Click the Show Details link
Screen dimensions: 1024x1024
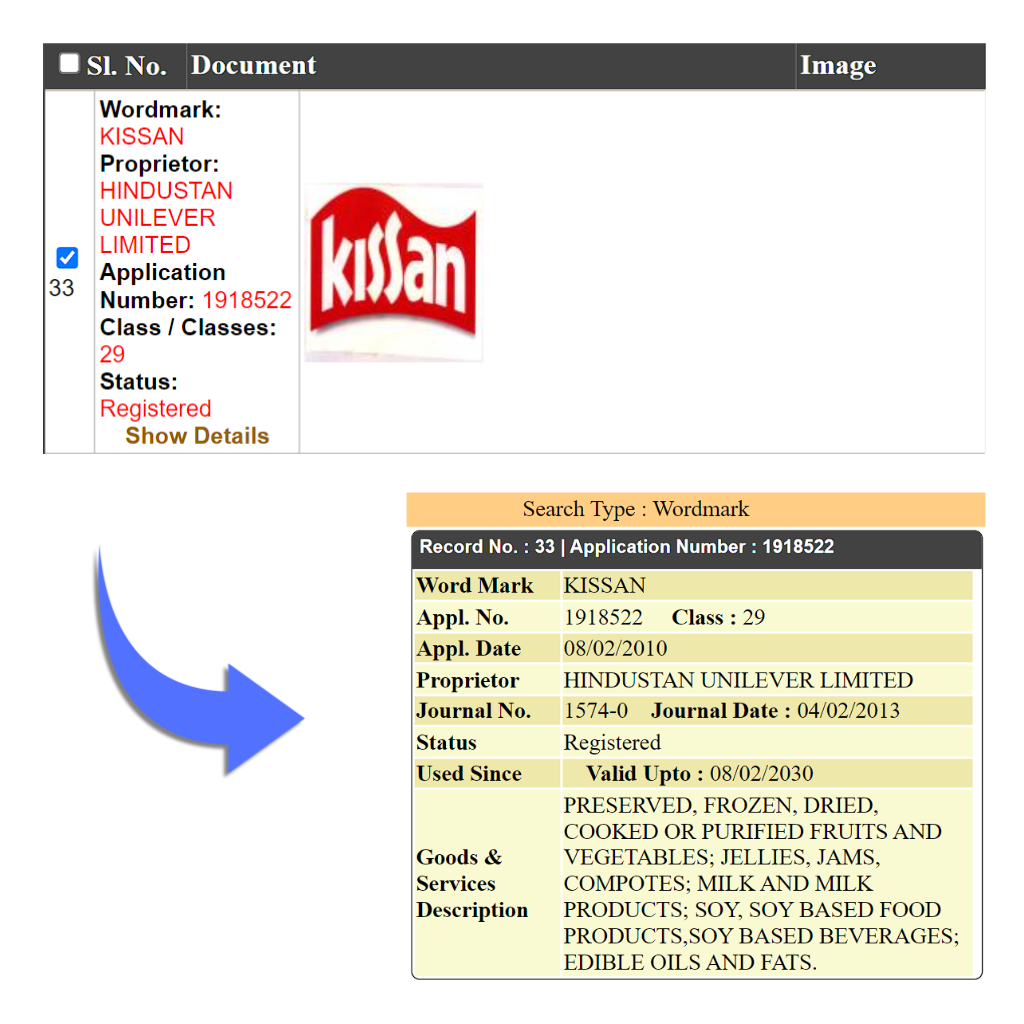197,436
